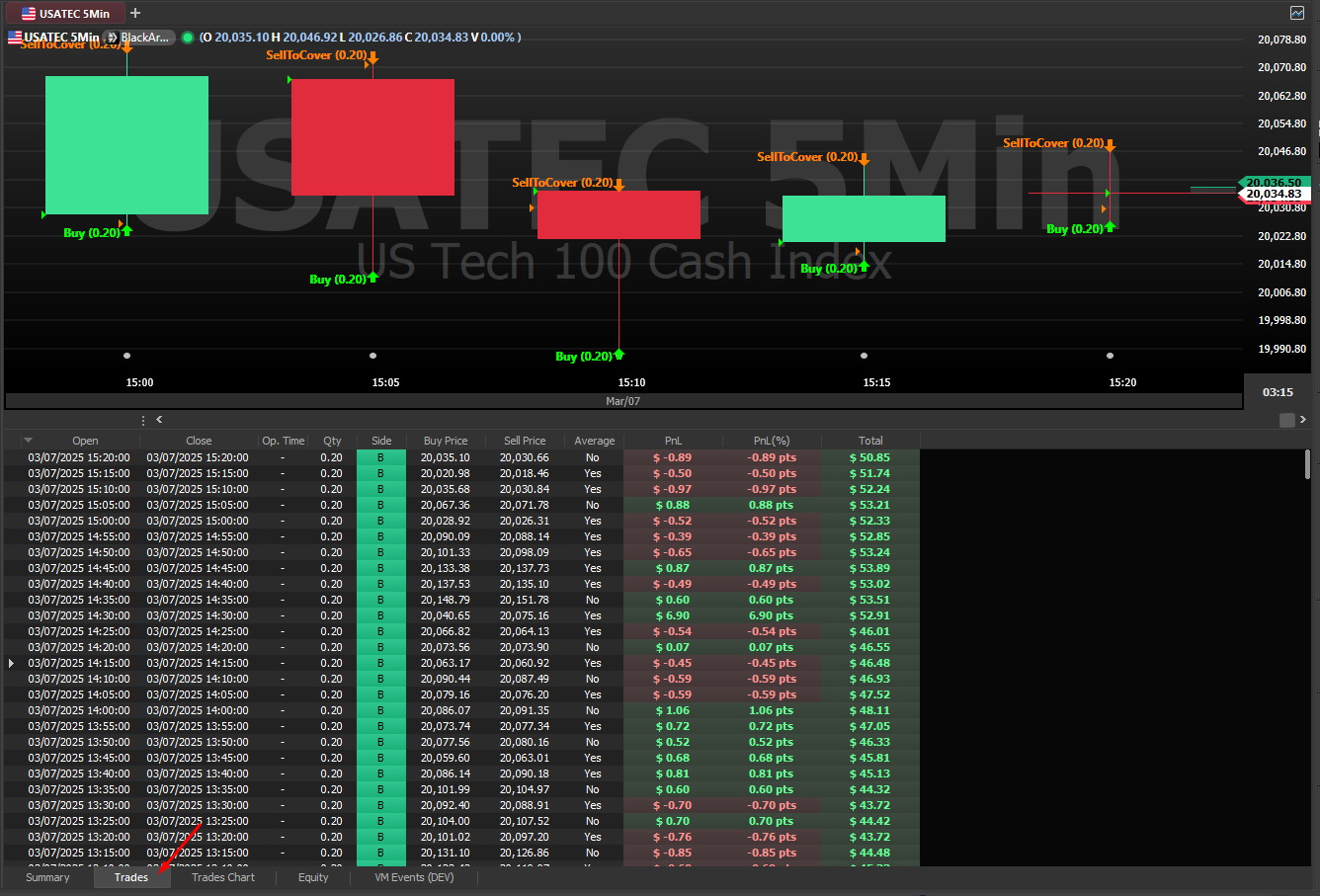Toggle the BlackAr... strategy pill on chart
This screenshot has height=896, width=1320.
(x=139, y=38)
